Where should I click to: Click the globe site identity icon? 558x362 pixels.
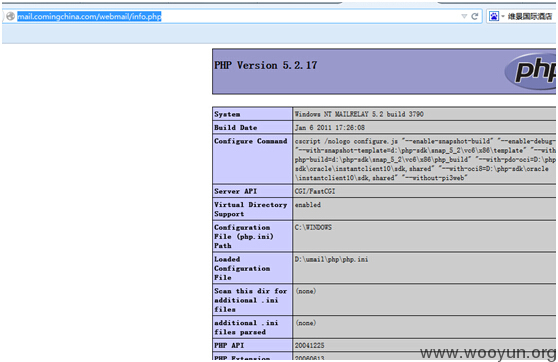click(x=11, y=16)
